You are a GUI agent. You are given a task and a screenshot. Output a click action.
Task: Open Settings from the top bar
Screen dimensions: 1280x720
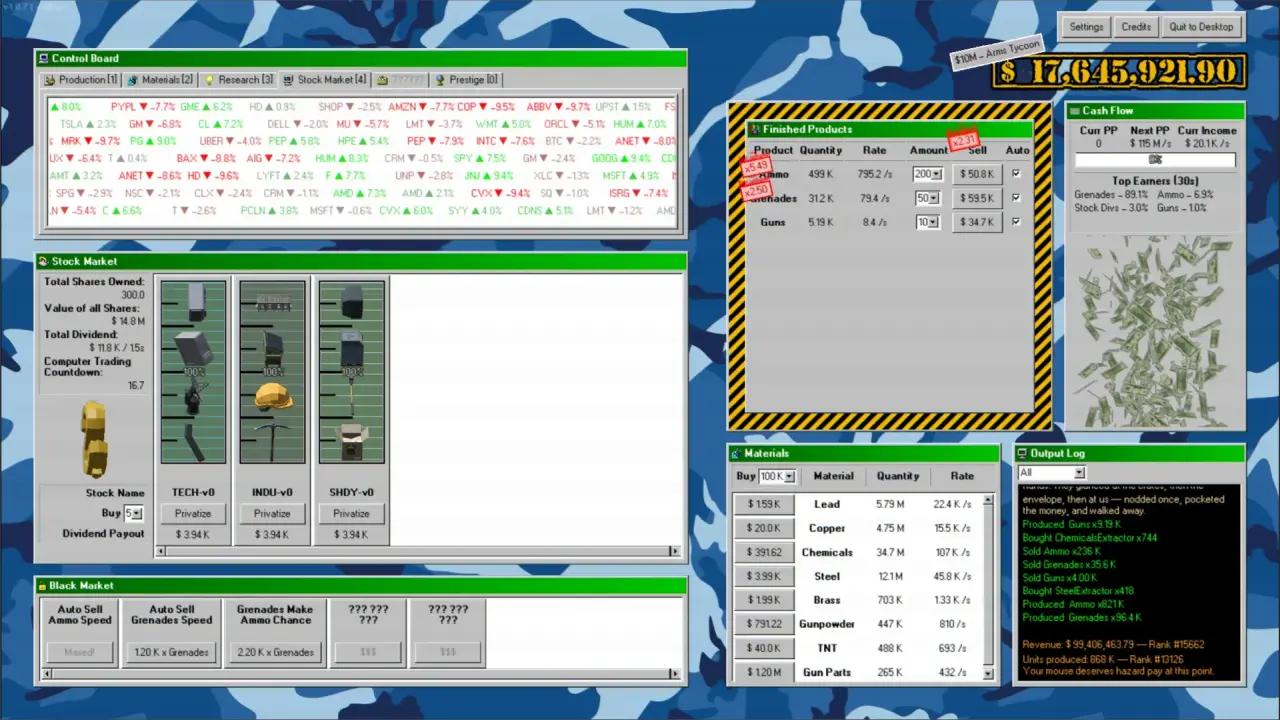[1086, 27]
